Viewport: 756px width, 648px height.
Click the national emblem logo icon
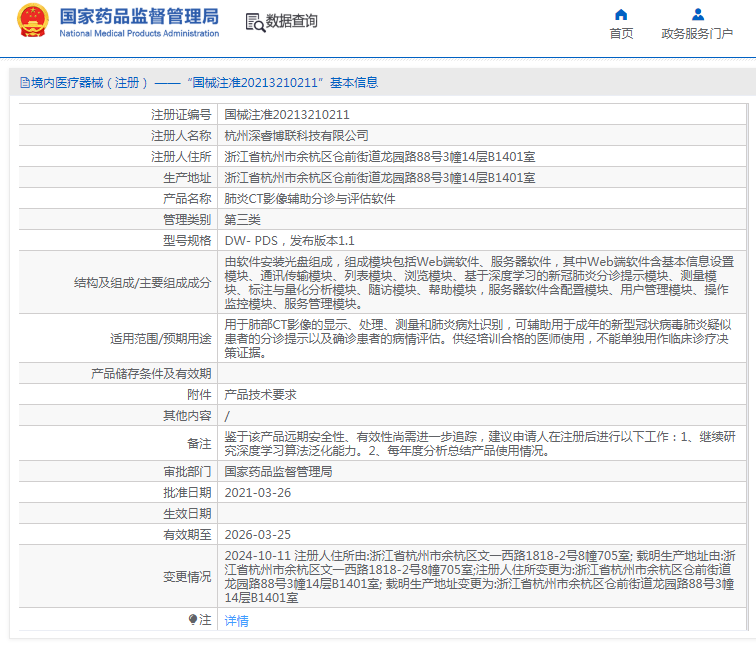point(33,21)
